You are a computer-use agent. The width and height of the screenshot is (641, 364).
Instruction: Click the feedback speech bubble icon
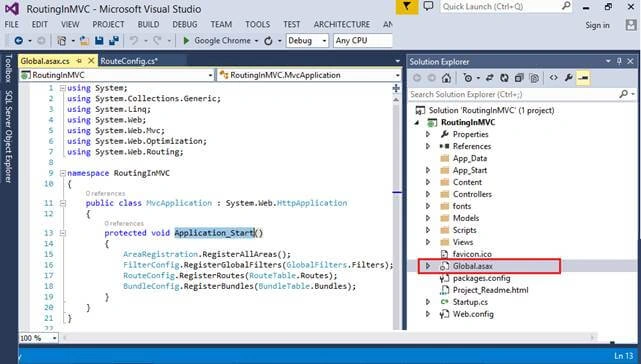428,6
